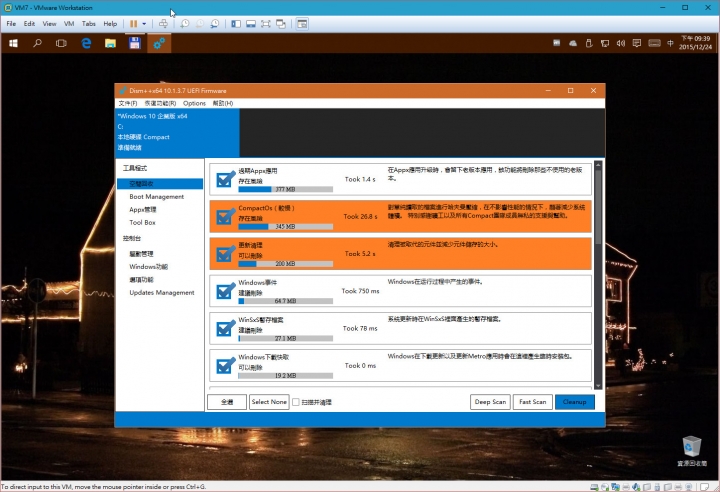This screenshot has height=492, width=720.
Task: Click the floppy disk app taskbar icon
Action: tap(135, 43)
